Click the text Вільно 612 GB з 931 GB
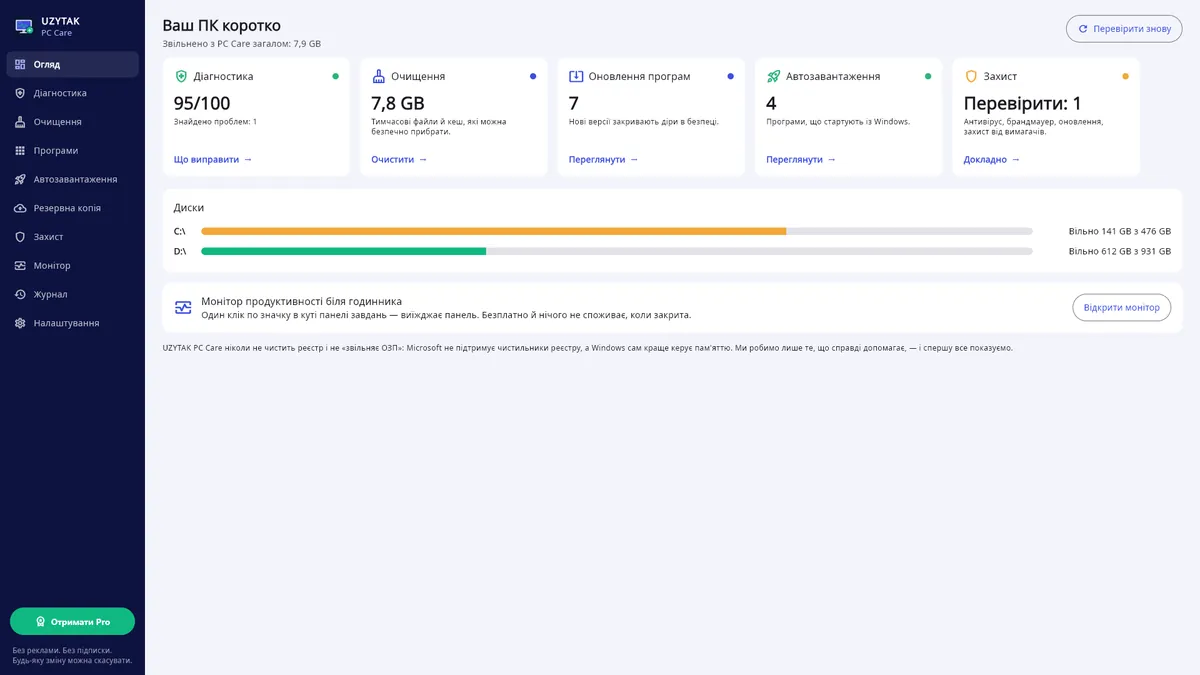Image resolution: width=1200 pixels, height=675 pixels. pyautogui.click(x=1120, y=251)
